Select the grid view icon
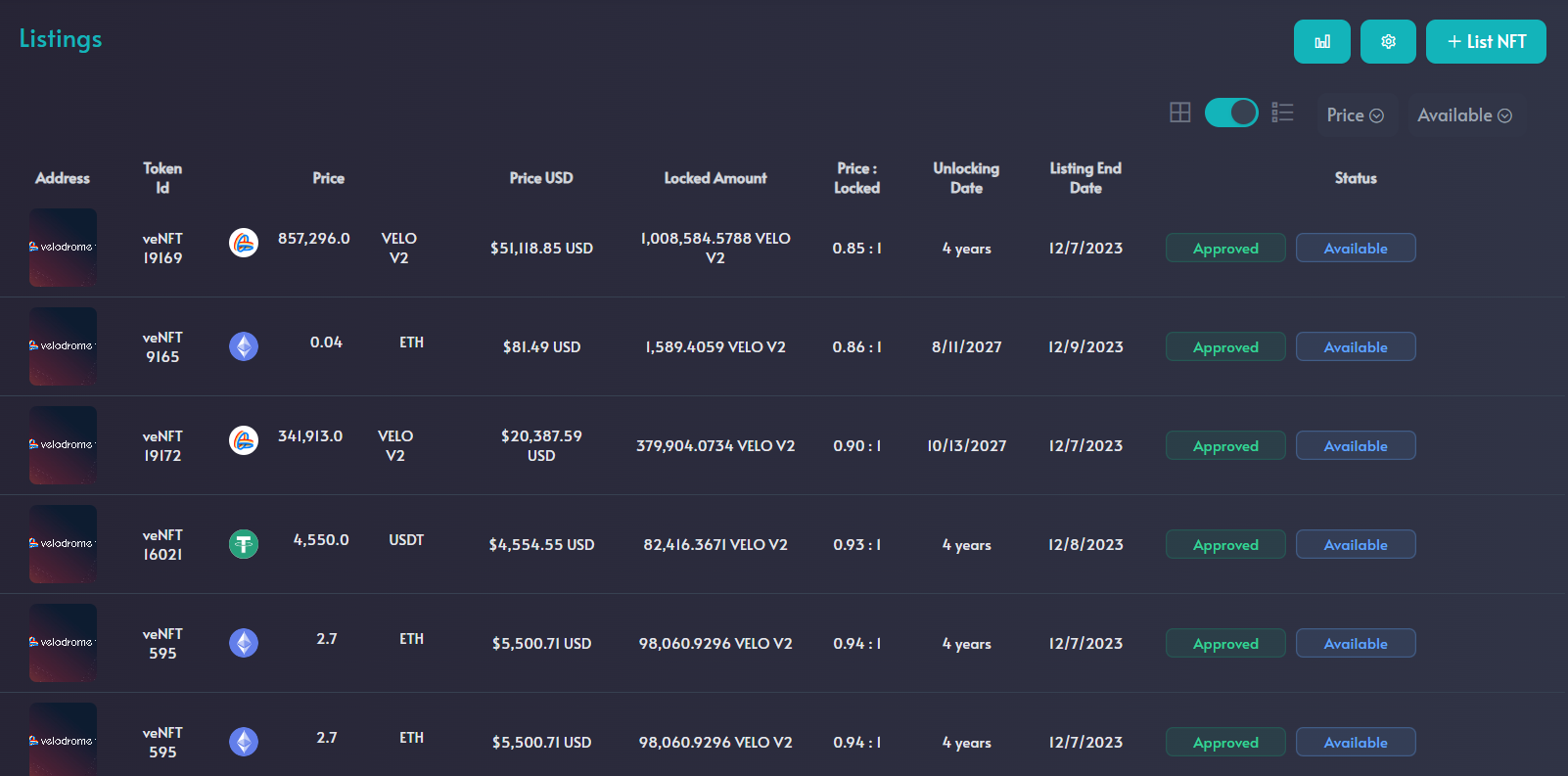The width and height of the screenshot is (1568, 776). [1180, 113]
